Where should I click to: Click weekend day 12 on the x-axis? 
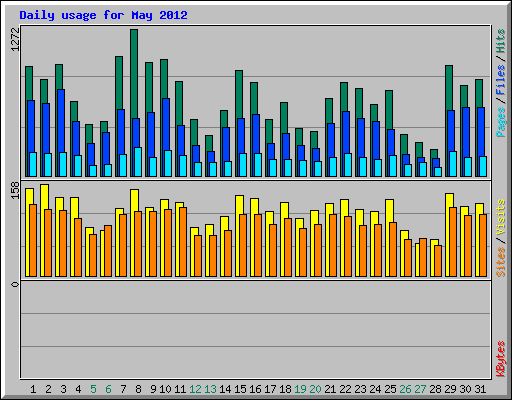pos(195,389)
